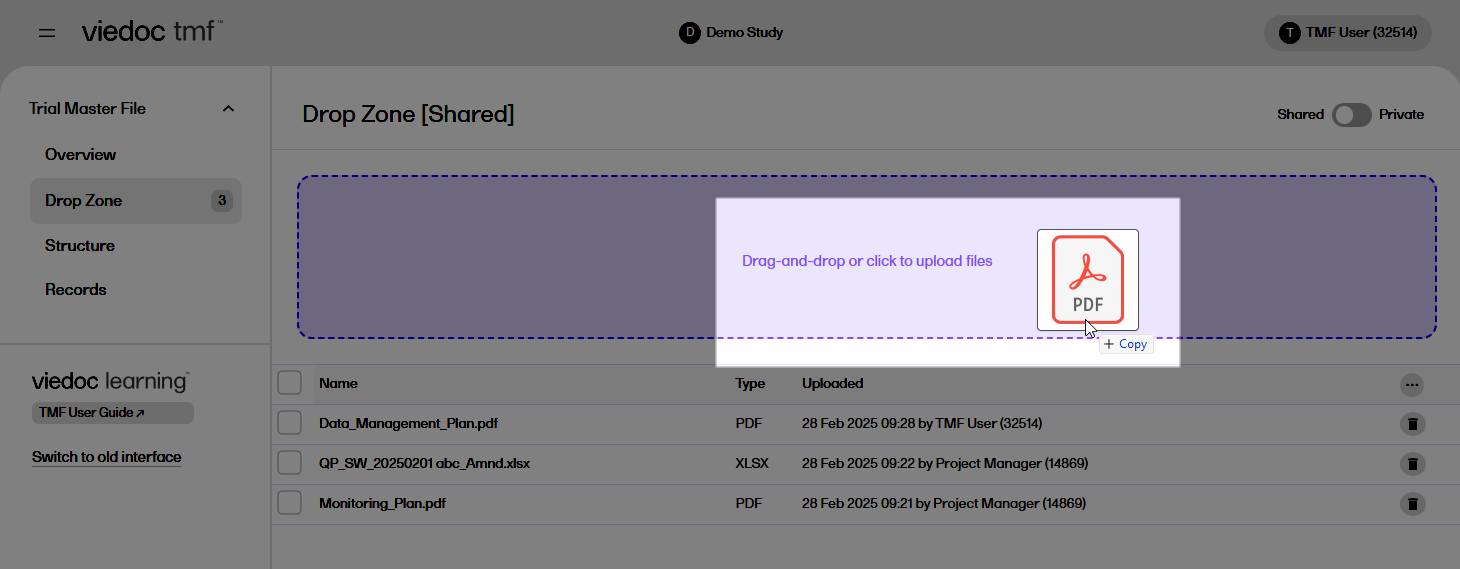This screenshot has height=569, width=1460.
Task: Delete the Data_Management_Plan.pdf file
Action: [x=1412, y=424]
